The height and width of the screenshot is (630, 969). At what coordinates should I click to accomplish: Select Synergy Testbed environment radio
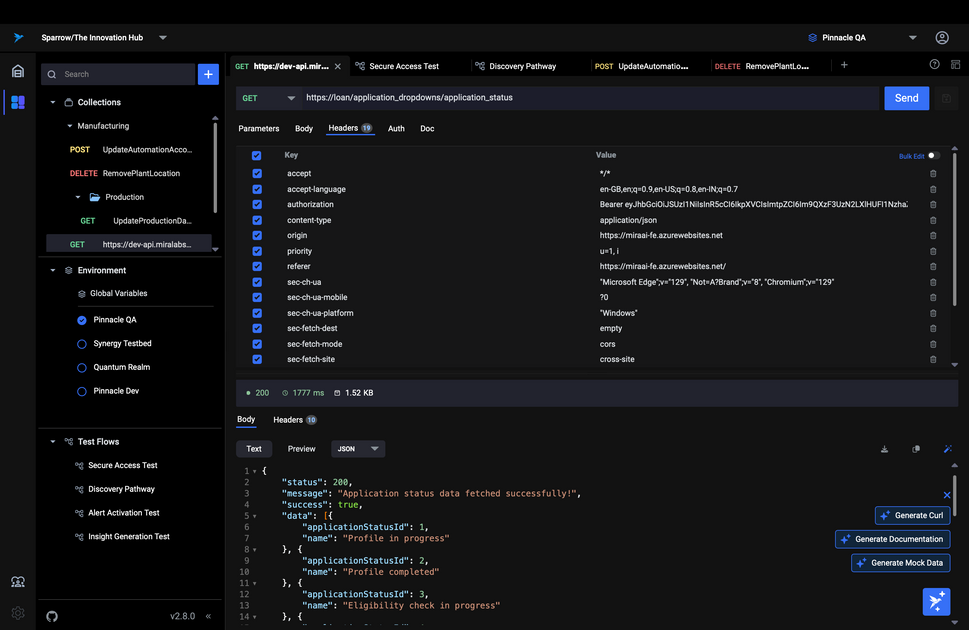(82, 344)
